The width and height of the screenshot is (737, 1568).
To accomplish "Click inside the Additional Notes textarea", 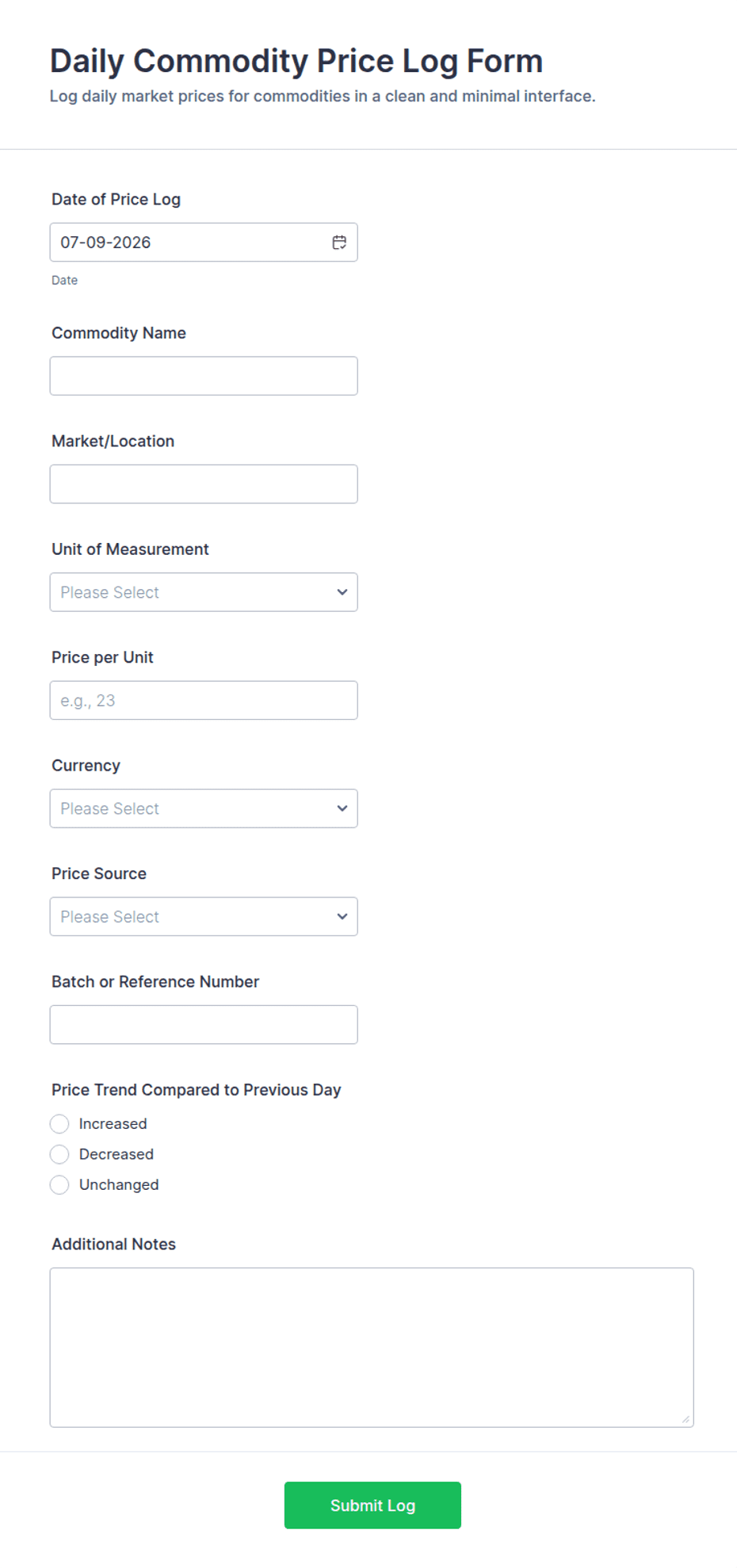I will coord(372,1348).
